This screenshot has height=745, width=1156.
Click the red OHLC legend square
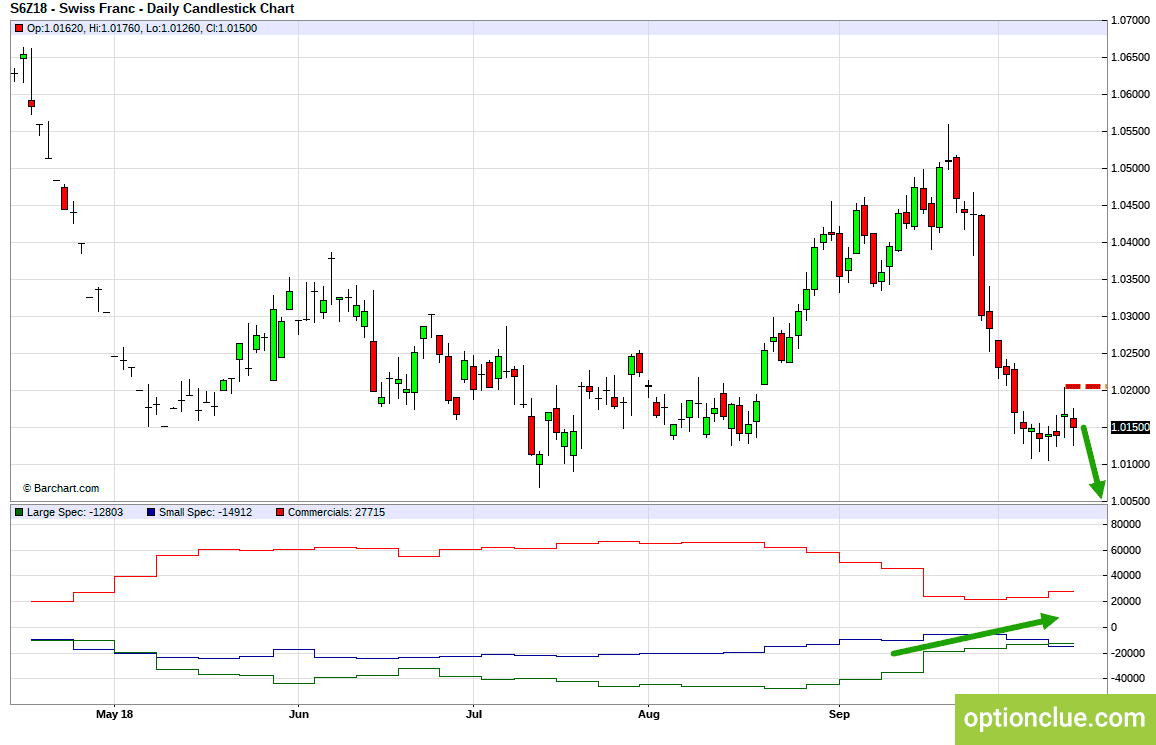click(18, 28)
